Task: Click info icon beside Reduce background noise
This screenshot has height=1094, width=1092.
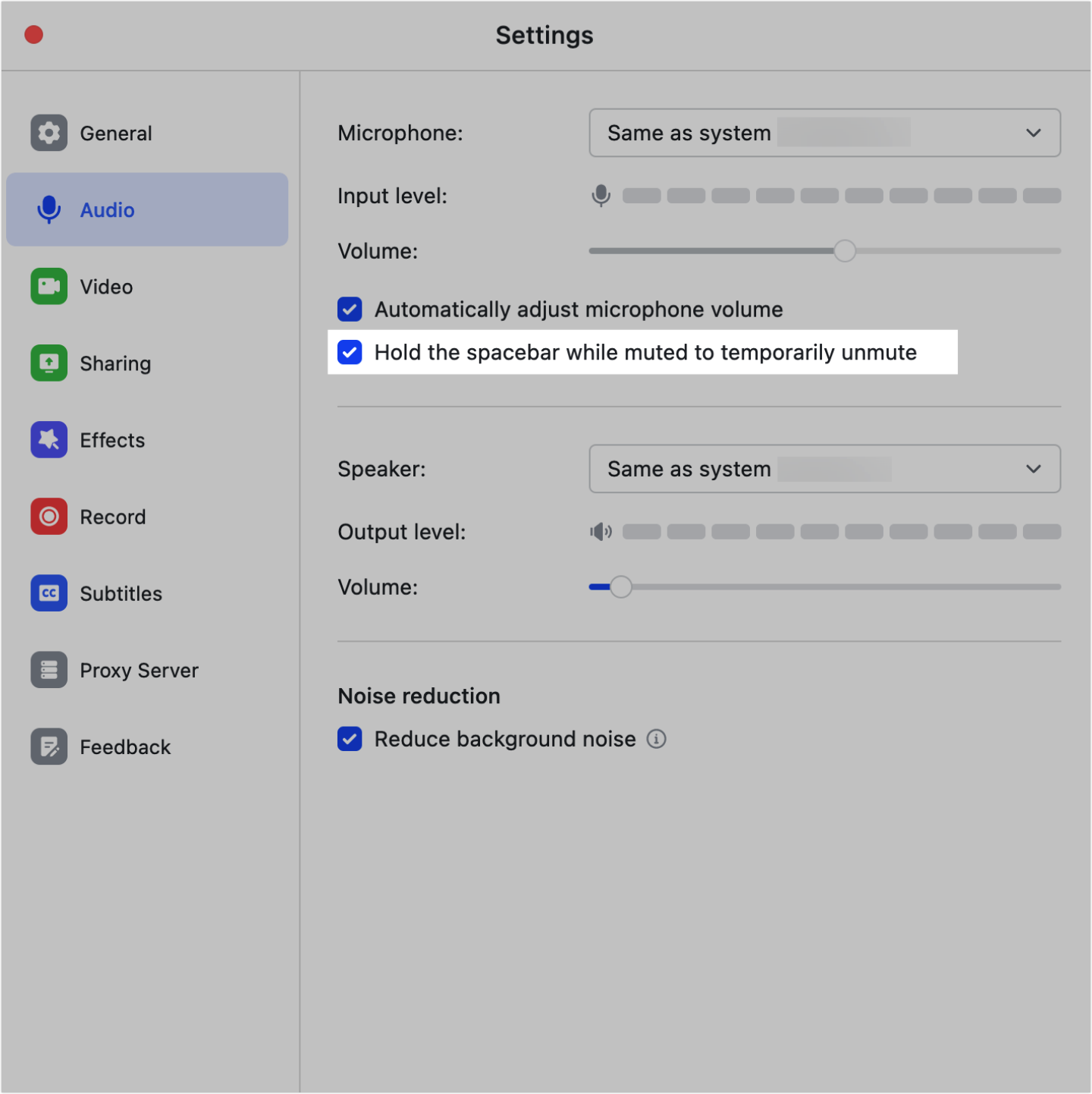Action: pyautogui.click(x=656, y=739)
